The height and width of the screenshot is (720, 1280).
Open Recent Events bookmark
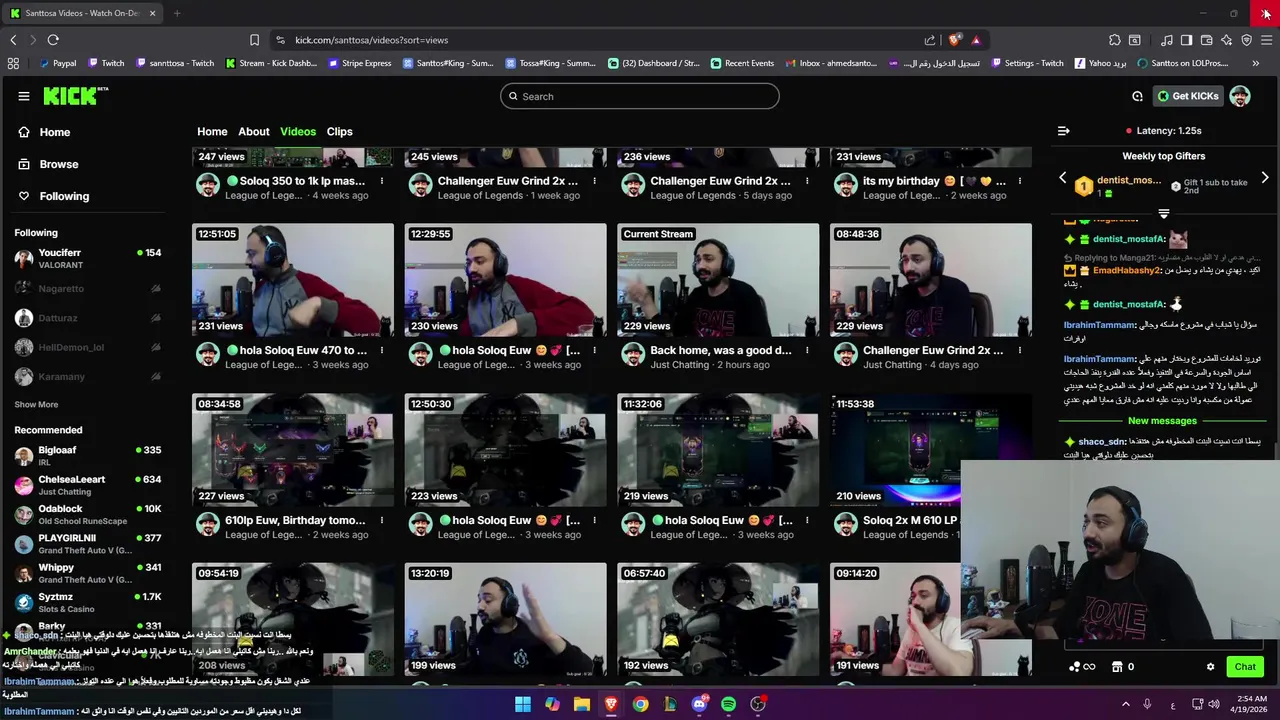(742, 63)
